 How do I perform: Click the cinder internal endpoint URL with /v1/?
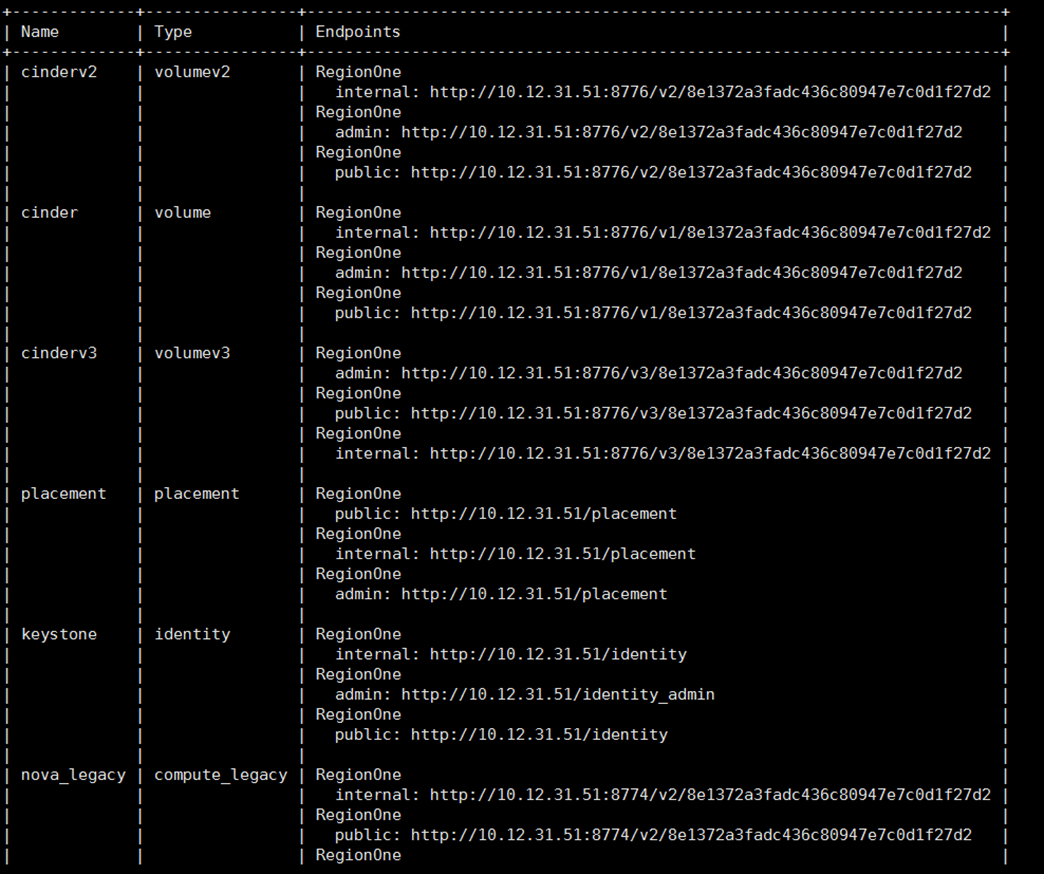click(x=710, y=232)
